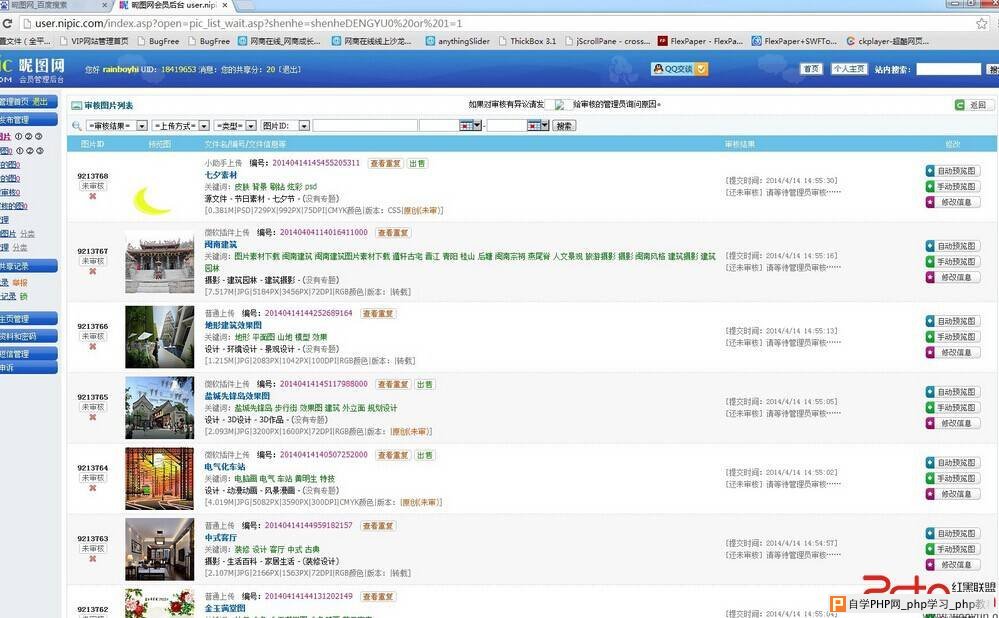Click the yellow moon thumbnail
This screenshot has width=999, height=618.
[x=152, y=199]
